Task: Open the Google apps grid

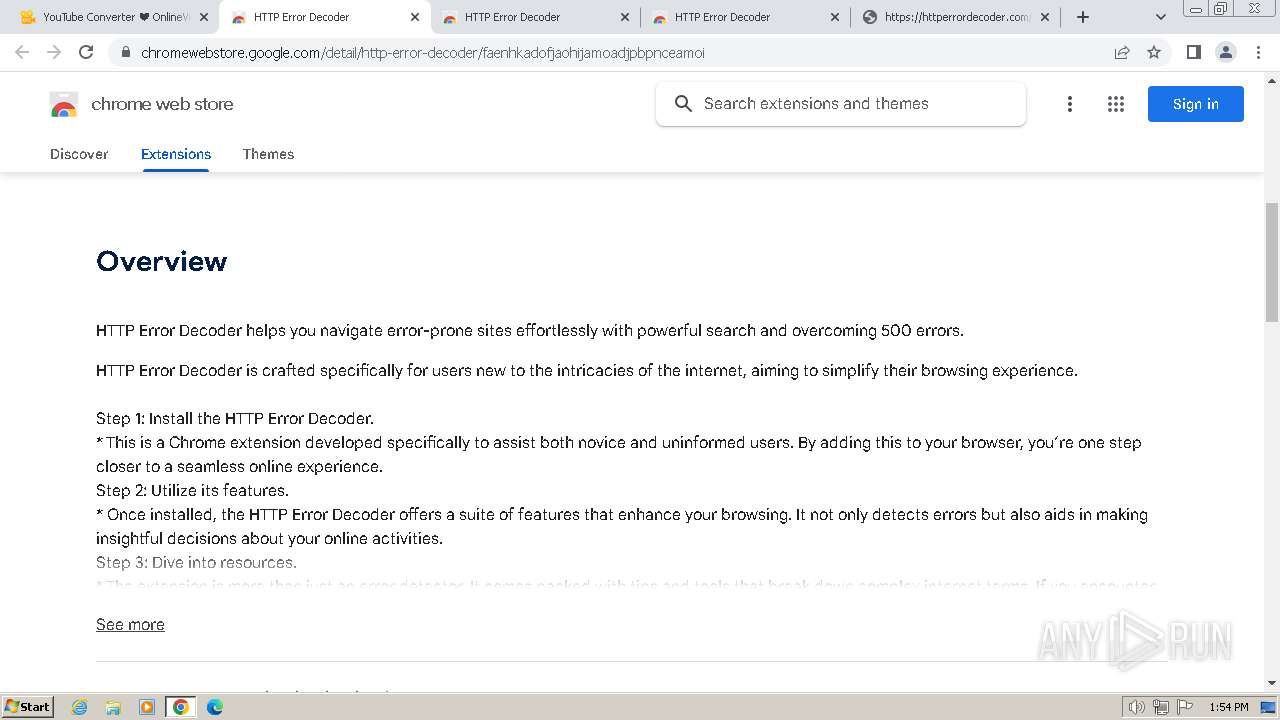Action: pyautogui.click(x=1116, y=104)
